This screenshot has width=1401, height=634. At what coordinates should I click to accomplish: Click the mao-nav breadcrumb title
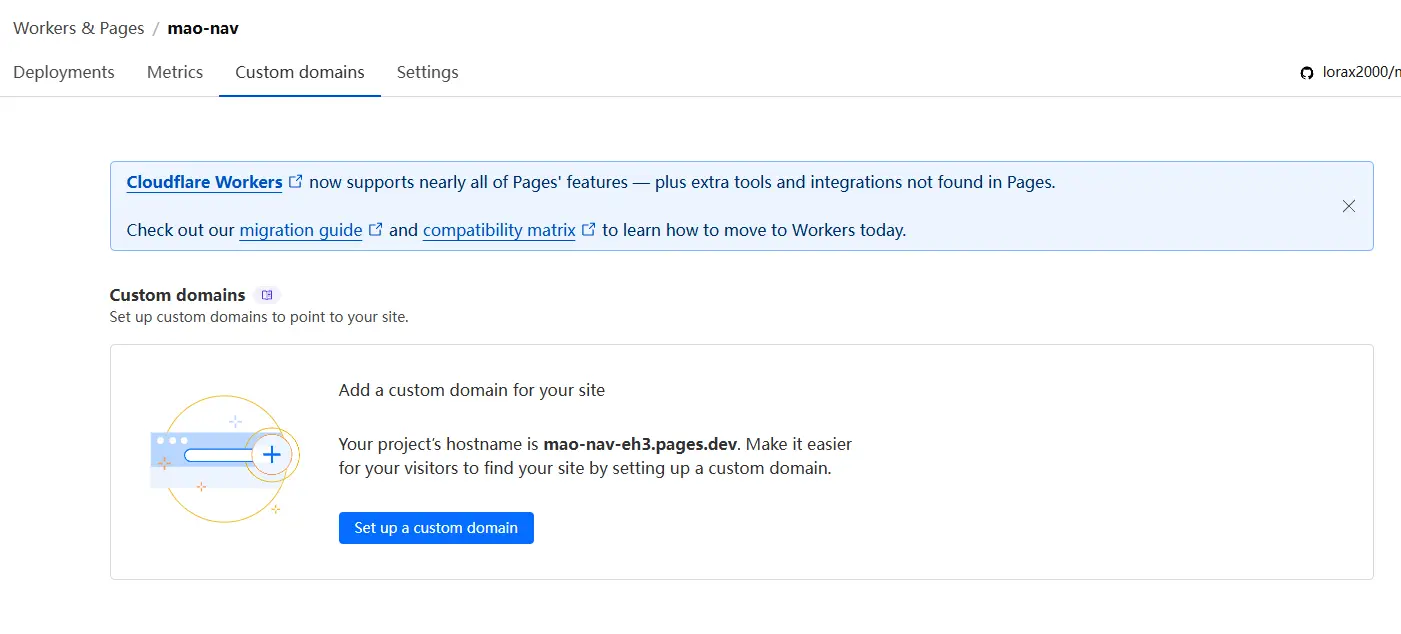(203, 28)
